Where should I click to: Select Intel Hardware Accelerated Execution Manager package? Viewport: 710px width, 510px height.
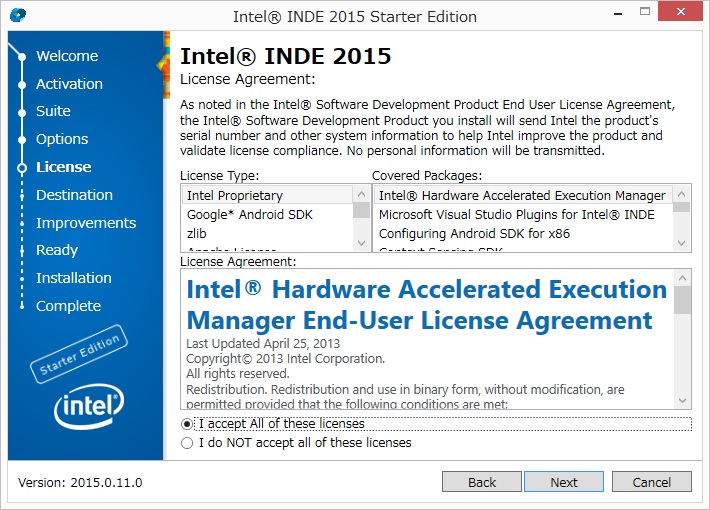[521, 195]
